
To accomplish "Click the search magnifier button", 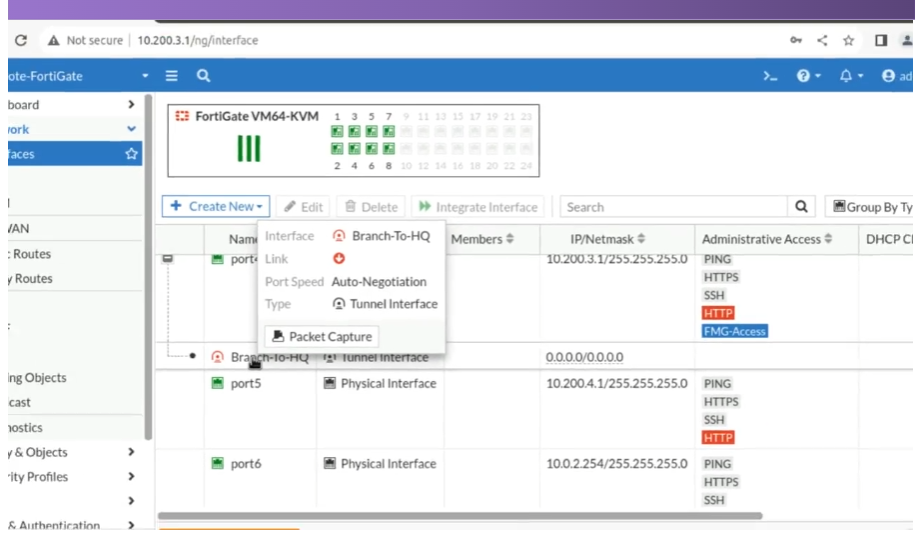I will click(x=801, y=207).
